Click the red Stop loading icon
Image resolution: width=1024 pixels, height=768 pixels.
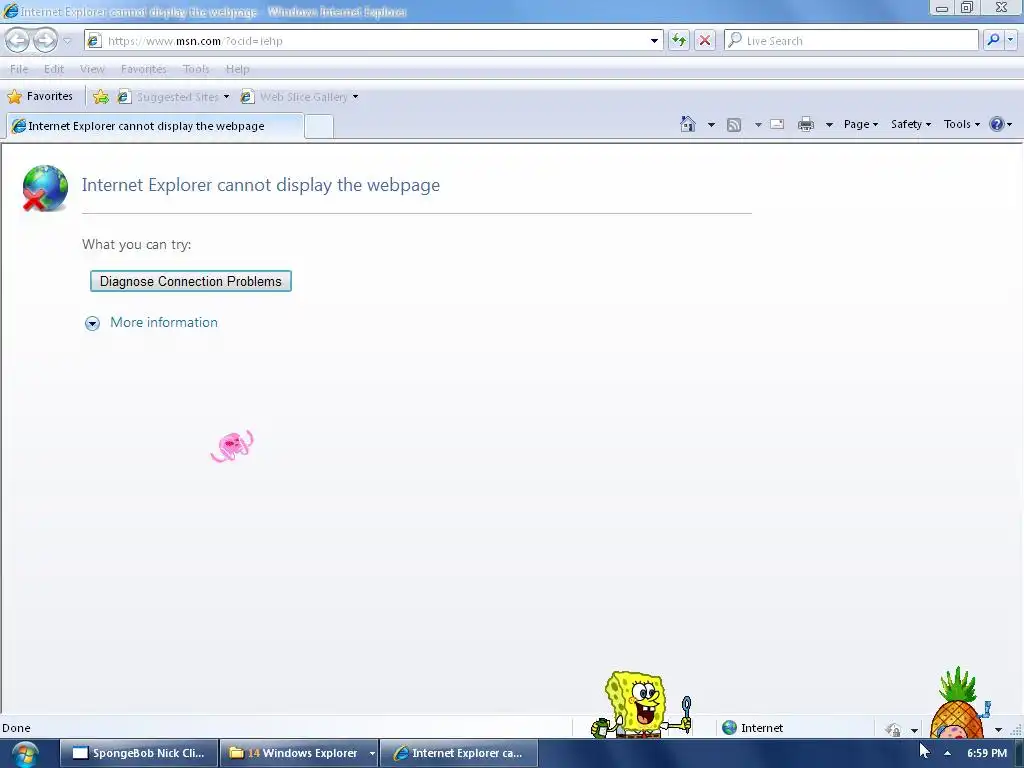pyautogui.click(x=705, y=40)
